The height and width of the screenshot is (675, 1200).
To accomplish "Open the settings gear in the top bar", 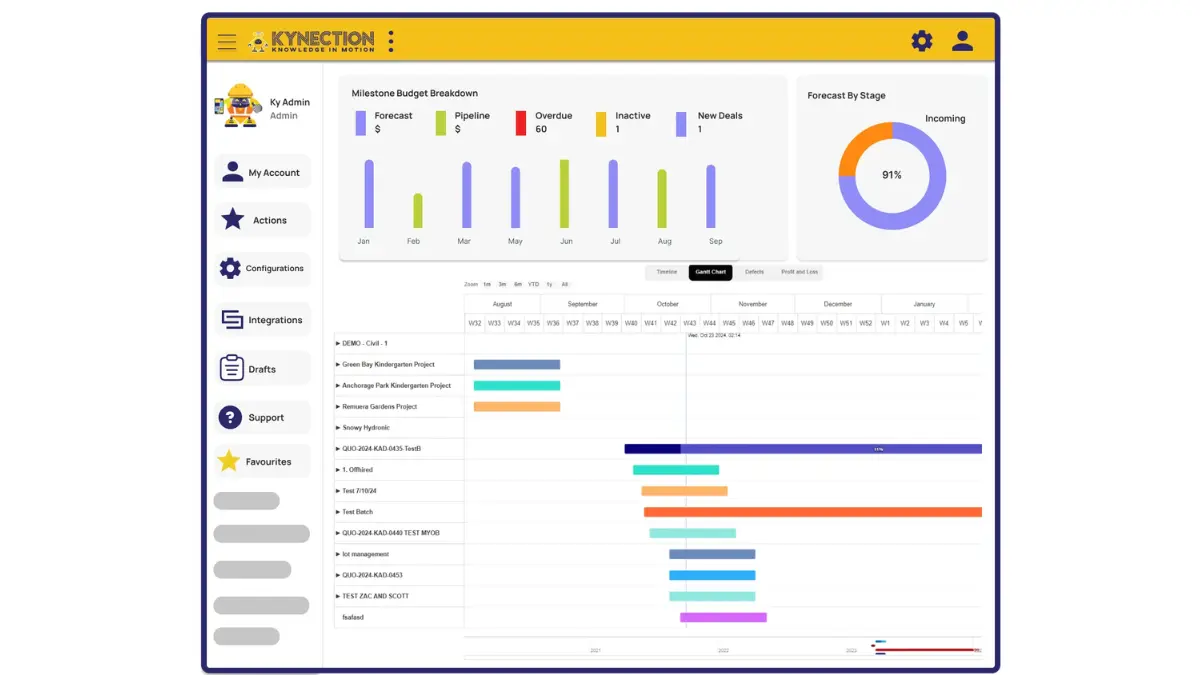I will pos(921,41).
